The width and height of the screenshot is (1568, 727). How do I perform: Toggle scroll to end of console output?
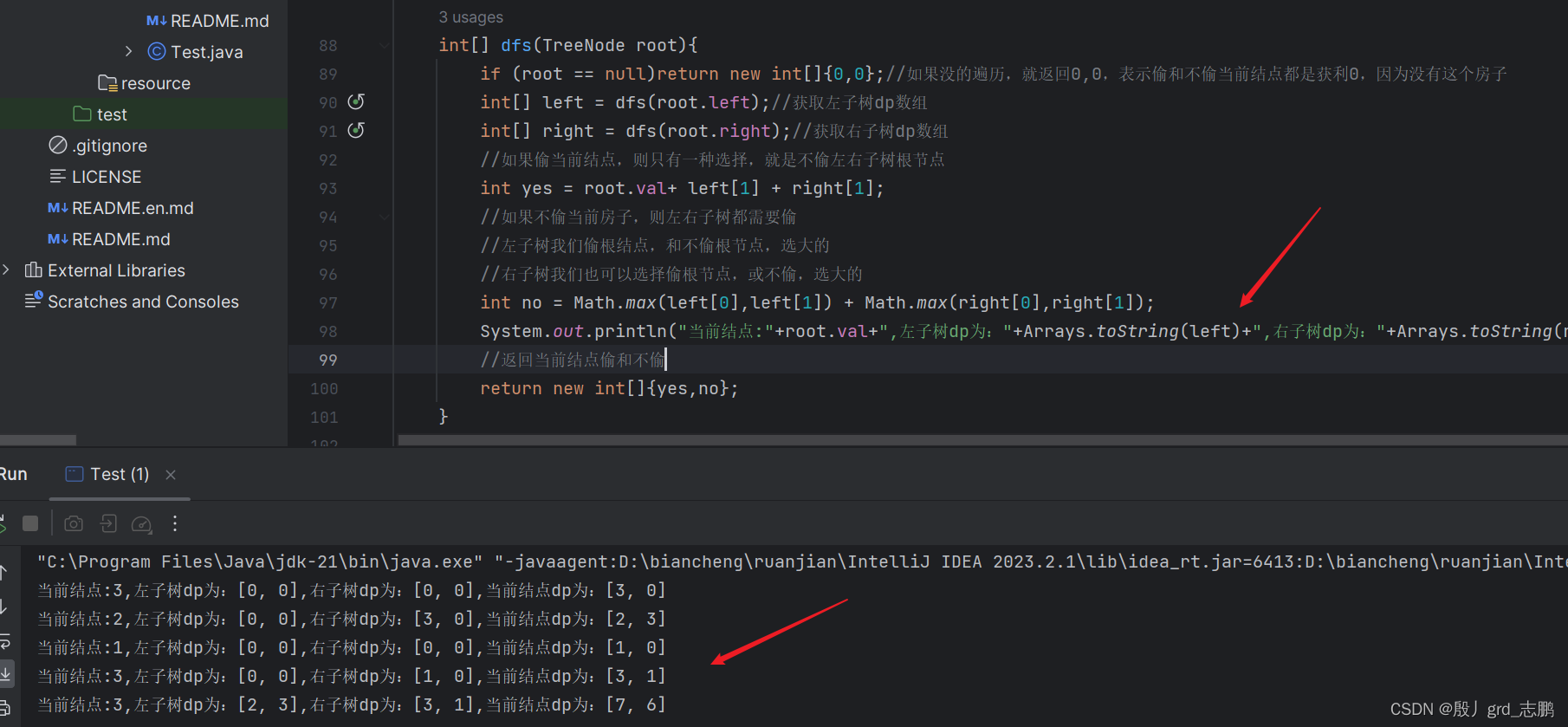pos(5,673)
